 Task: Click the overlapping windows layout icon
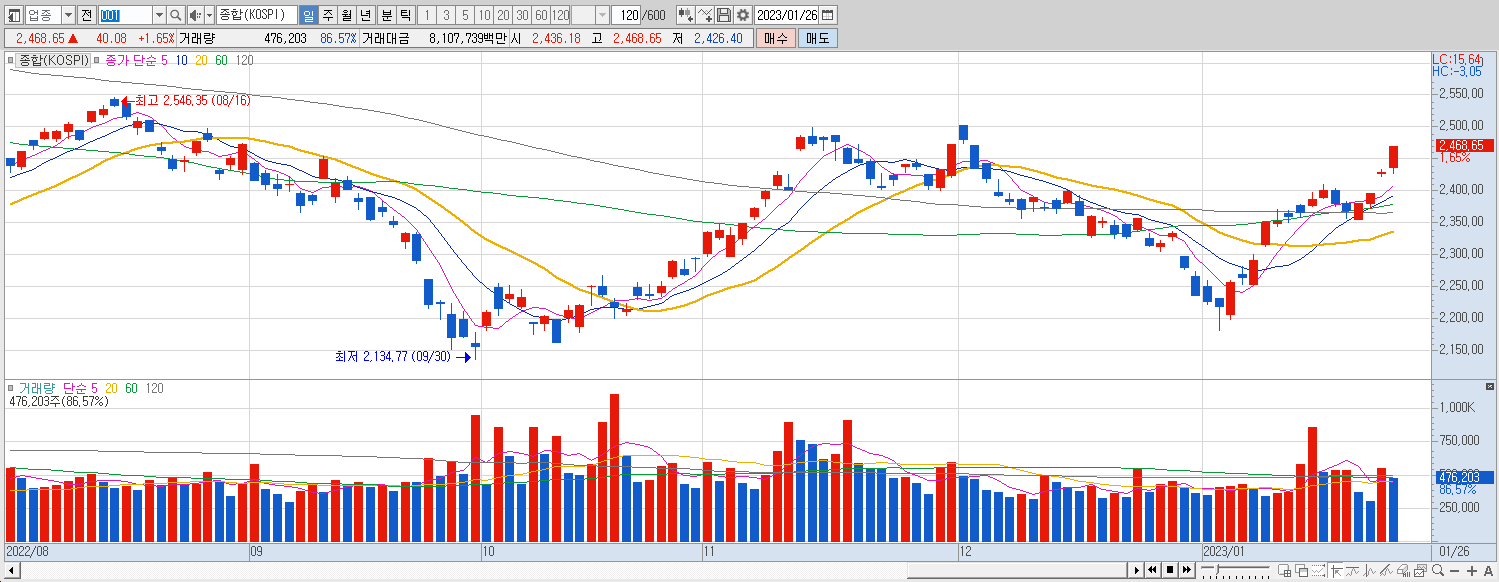(1302, 571)
